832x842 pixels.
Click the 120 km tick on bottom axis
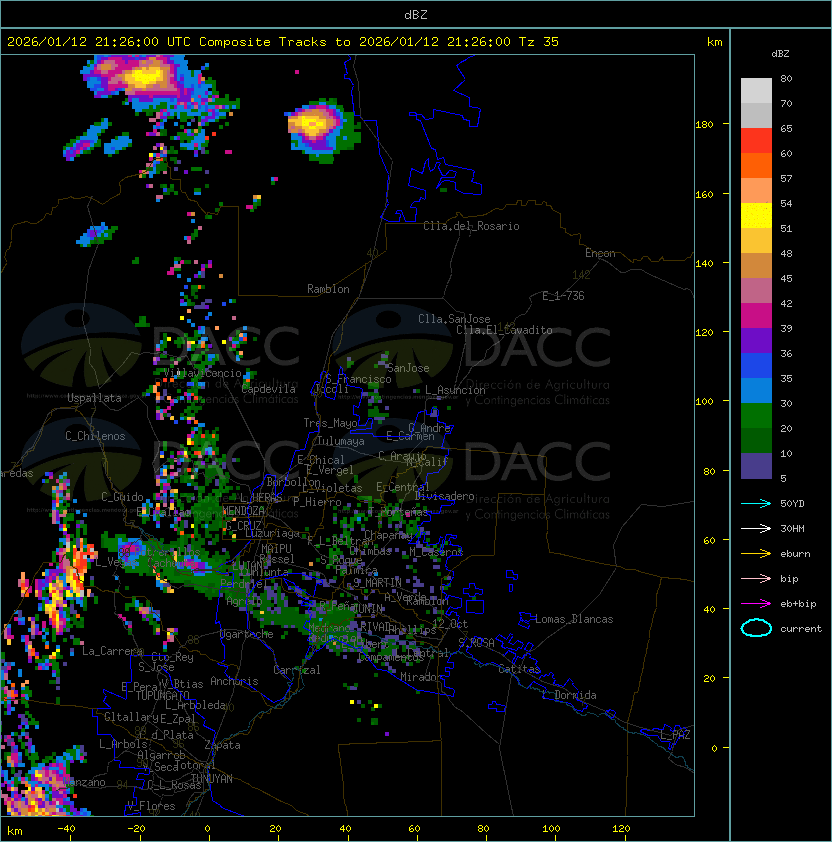621,829
